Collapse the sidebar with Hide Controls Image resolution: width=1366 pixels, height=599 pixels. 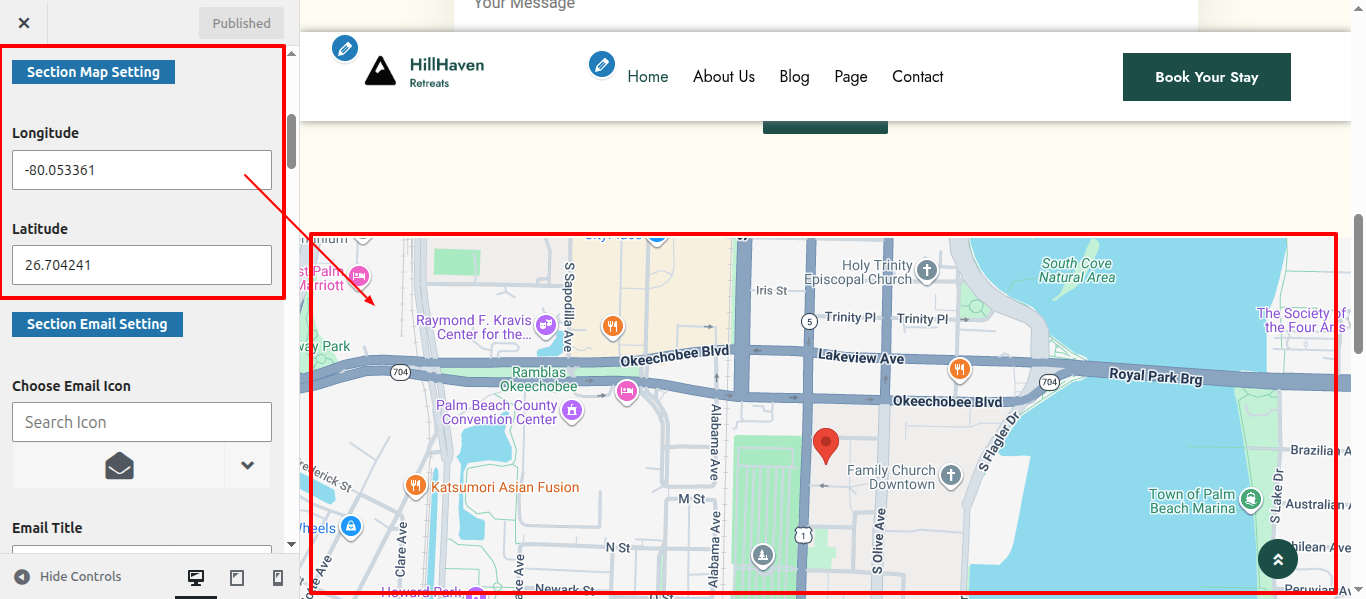(68, 577)
